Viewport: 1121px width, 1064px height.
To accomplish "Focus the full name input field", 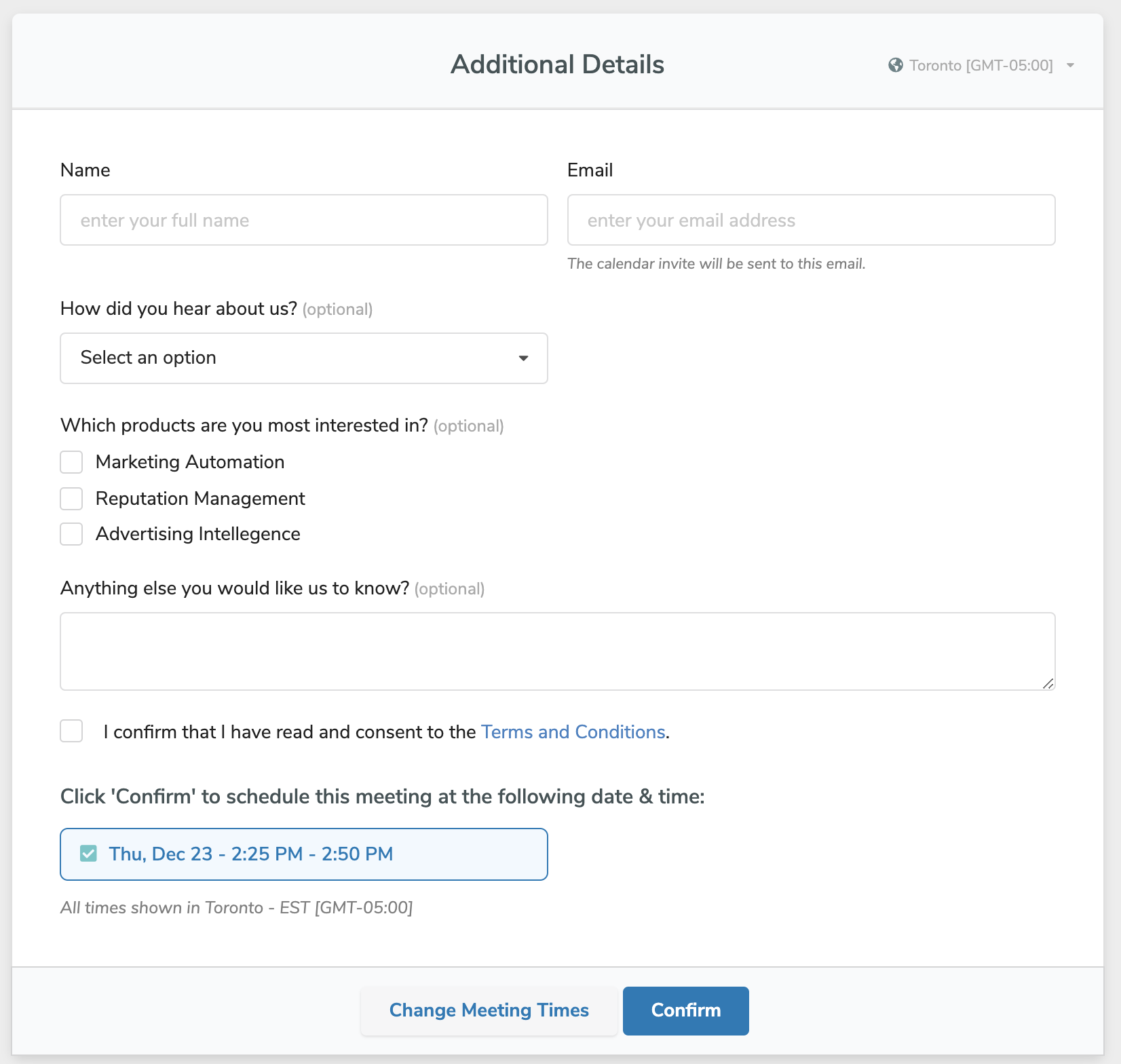I will (x=304, y=220).
